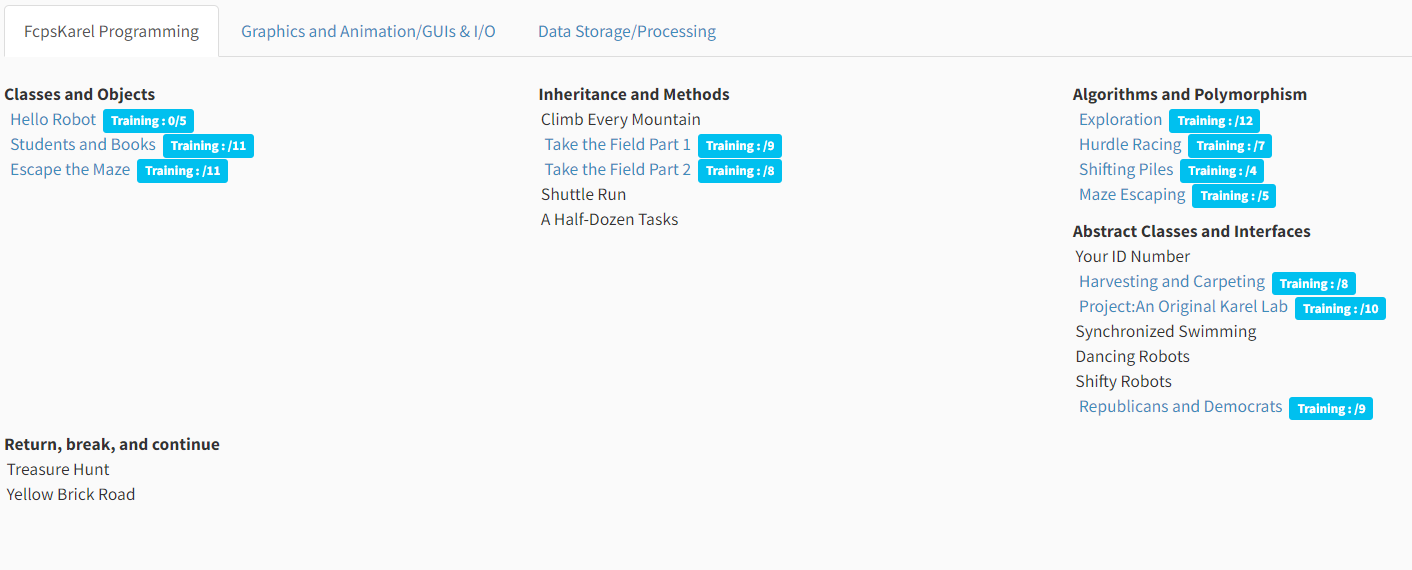Click Shifting Piles Training /4 badge
This screenshot has width=1412, height=570.
tap(1221, 171)
